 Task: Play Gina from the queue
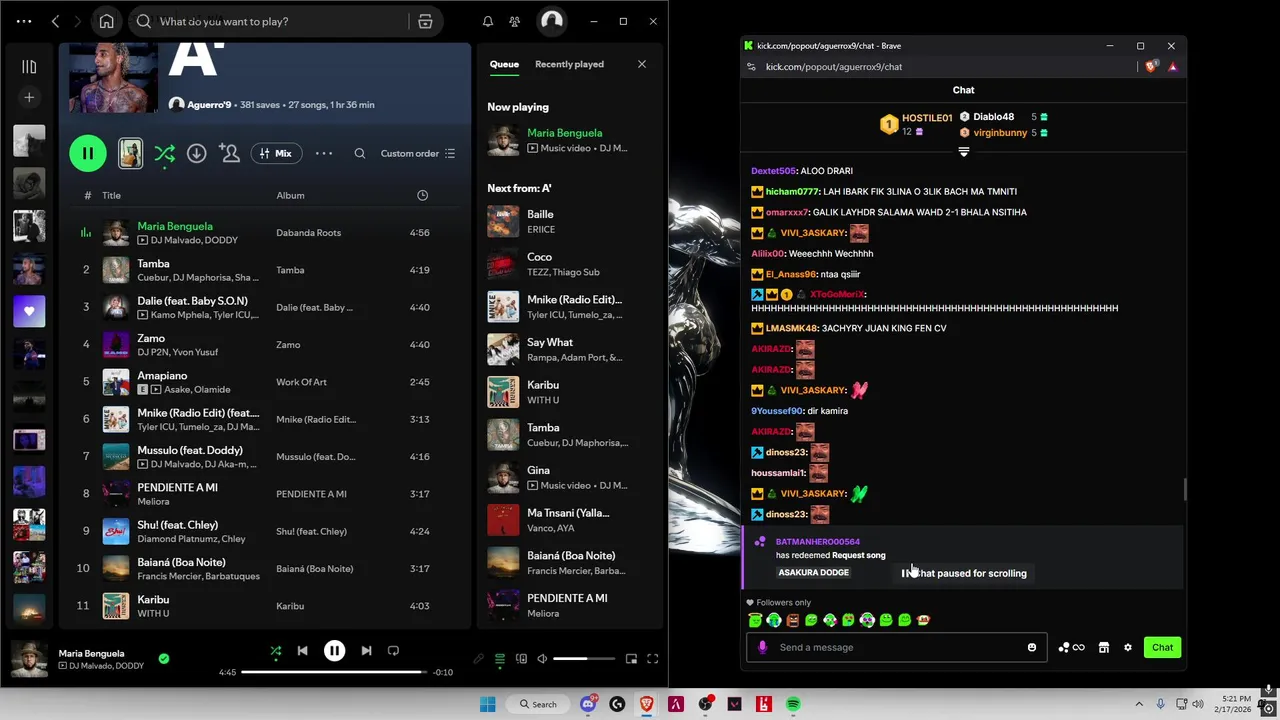pyautogui.click(x=569, y=477)
